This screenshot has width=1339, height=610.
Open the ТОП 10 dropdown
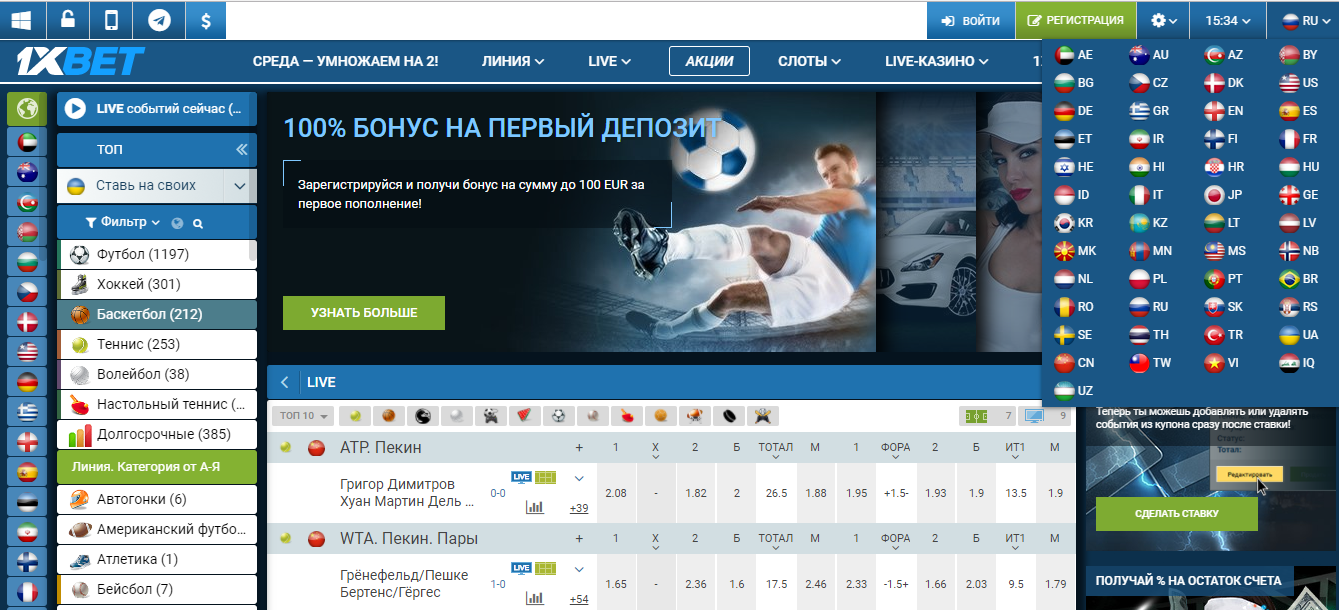(302, 416)
